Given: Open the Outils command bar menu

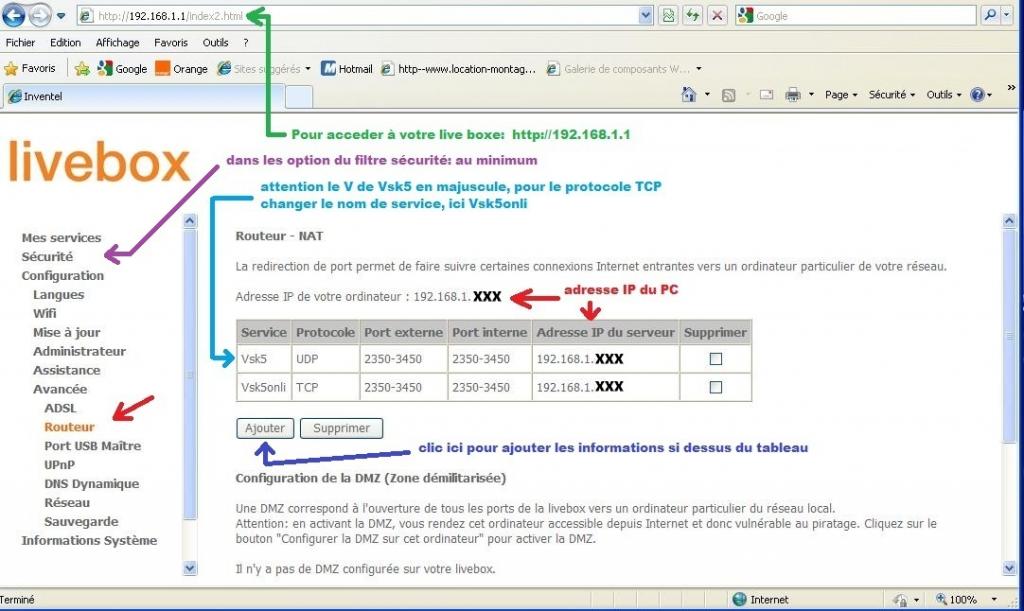Looking at the screenshot, I should click(x=944, y=95).
